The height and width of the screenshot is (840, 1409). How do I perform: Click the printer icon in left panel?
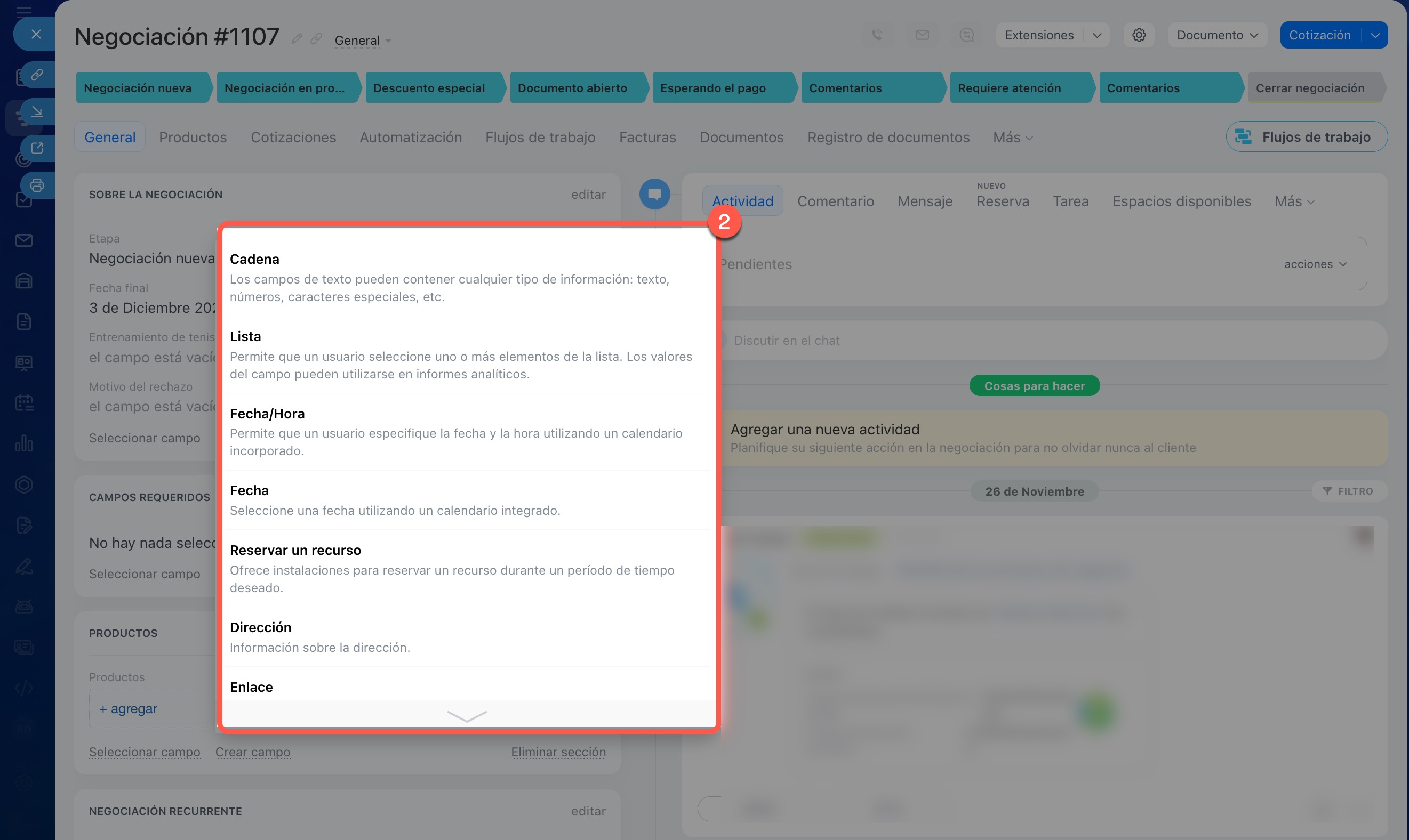pos(37,185)
